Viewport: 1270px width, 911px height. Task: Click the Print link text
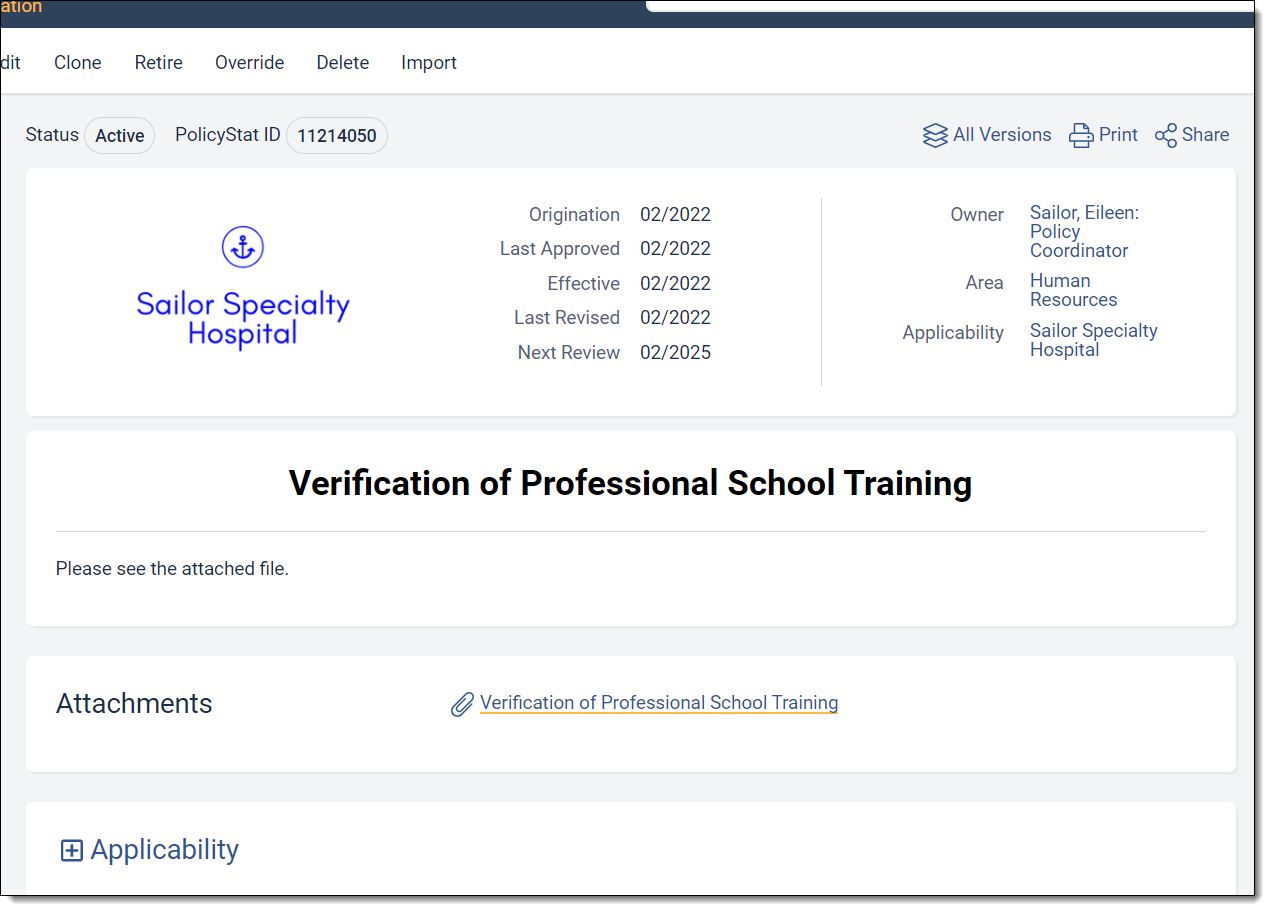point(1118,134)
